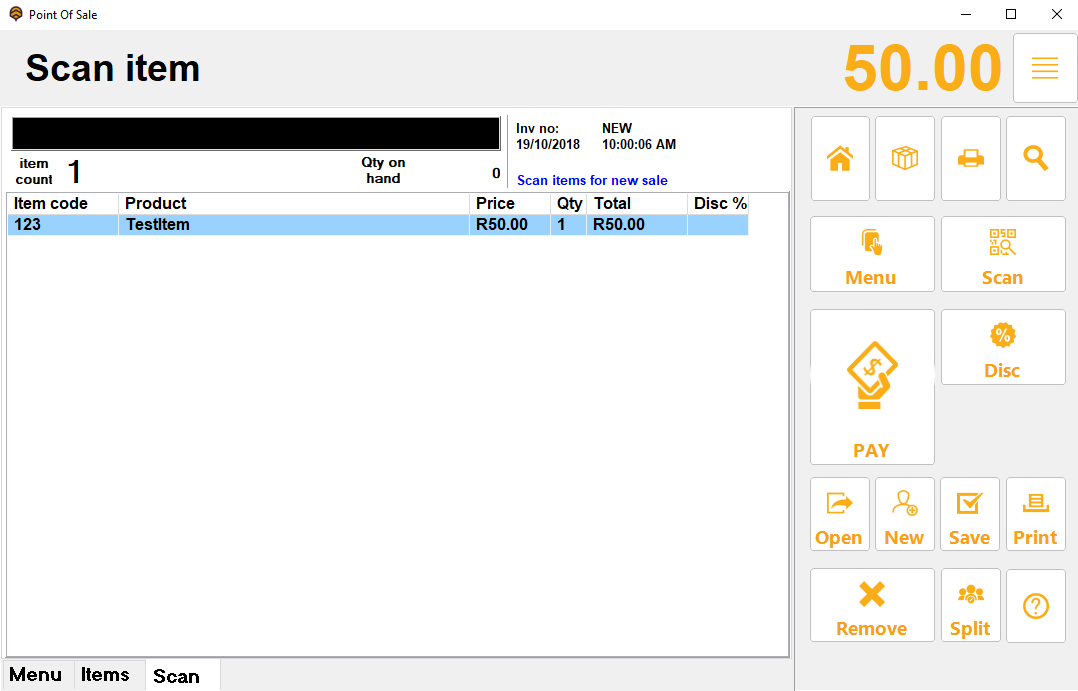Open search with magnifying glass icon
The width and height of the screenshot is (1078, 691).
[x=1035, y=159]
